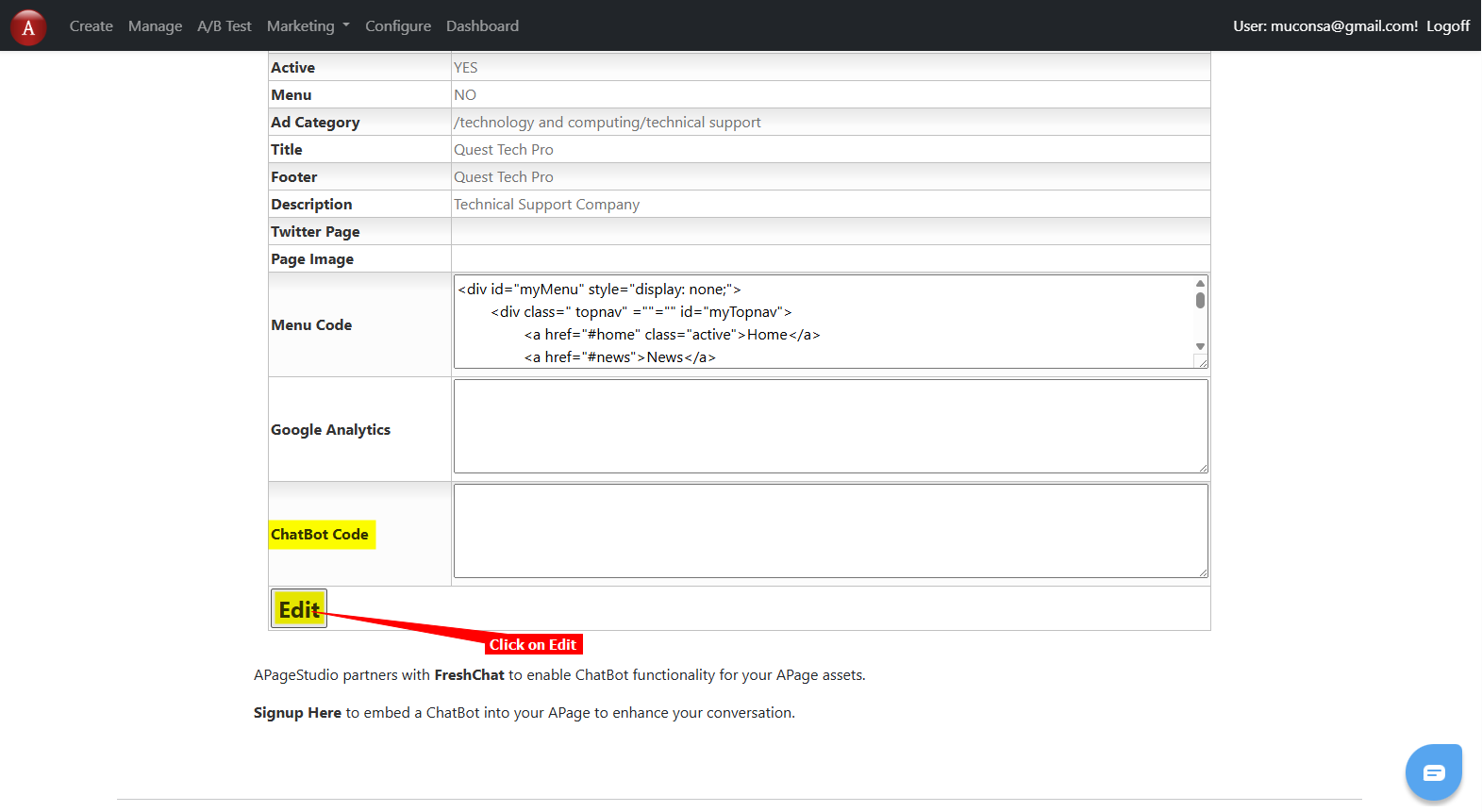Viewport: 1482px width, 812px height.
Task: Grab the Google Analytics textarea resize handle
Action: (x=1203, y=468)
